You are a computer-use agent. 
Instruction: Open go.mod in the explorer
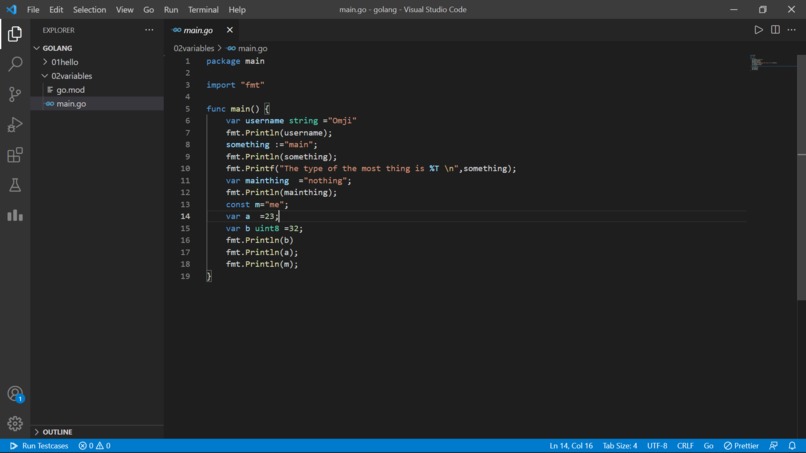tap(97, 89)
